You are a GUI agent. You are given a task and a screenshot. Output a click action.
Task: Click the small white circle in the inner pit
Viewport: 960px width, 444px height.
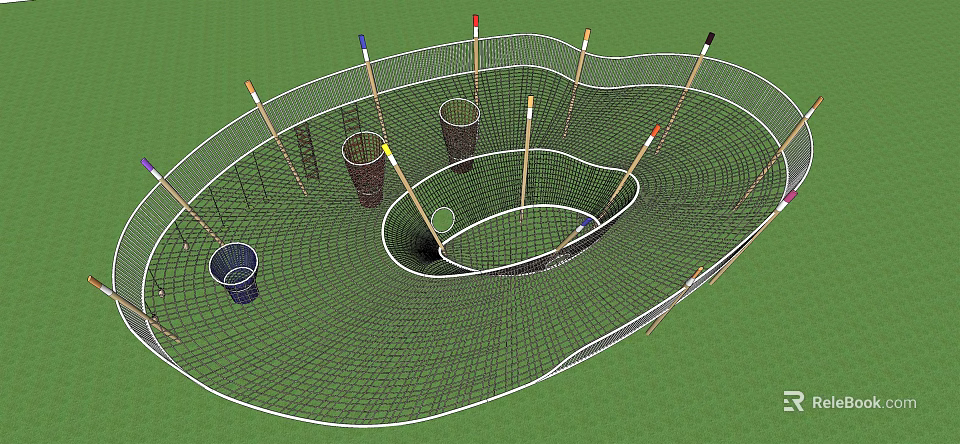[x=443, y=219]
